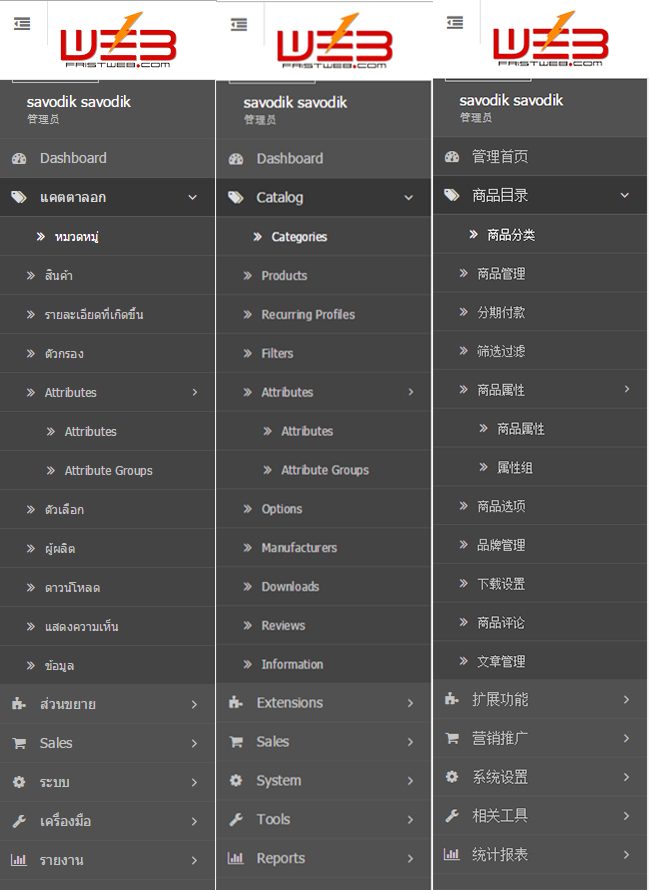Click the gear icon next to 系统设置
Image resolution: width=650 pixels, height=890 pixels.
coord(452,777)
